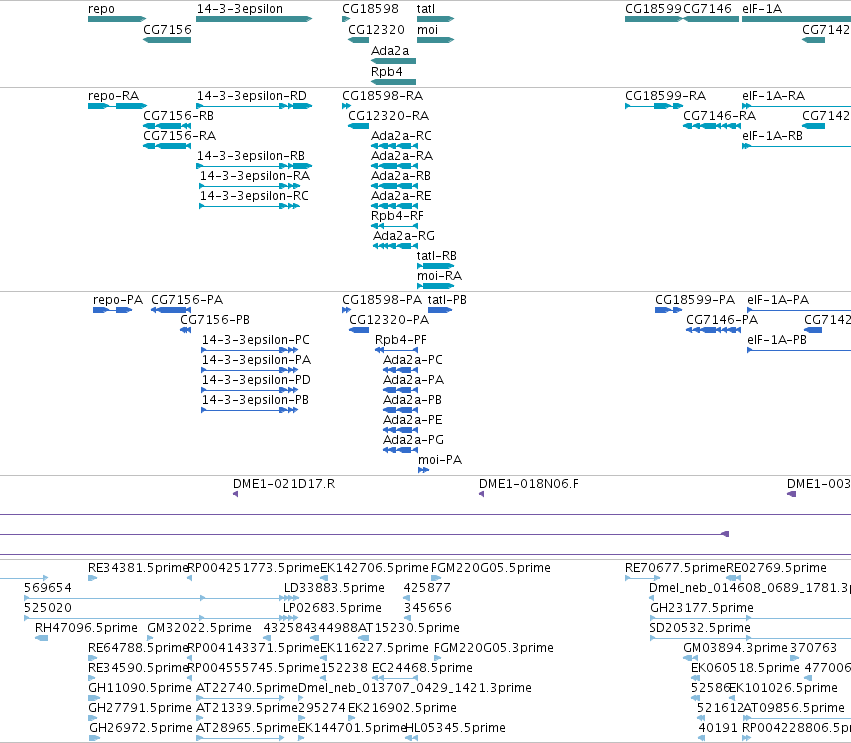
Task: Click the repo-PA protein feature
Action: coord(112,310)
